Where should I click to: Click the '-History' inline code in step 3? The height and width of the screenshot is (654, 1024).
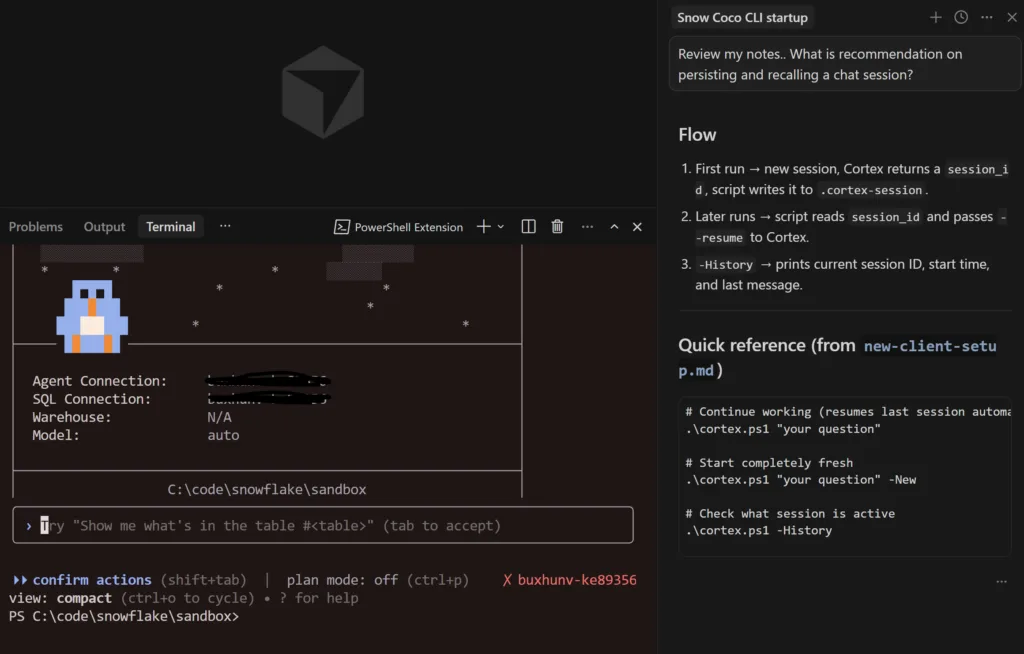[x=726, y=265]
